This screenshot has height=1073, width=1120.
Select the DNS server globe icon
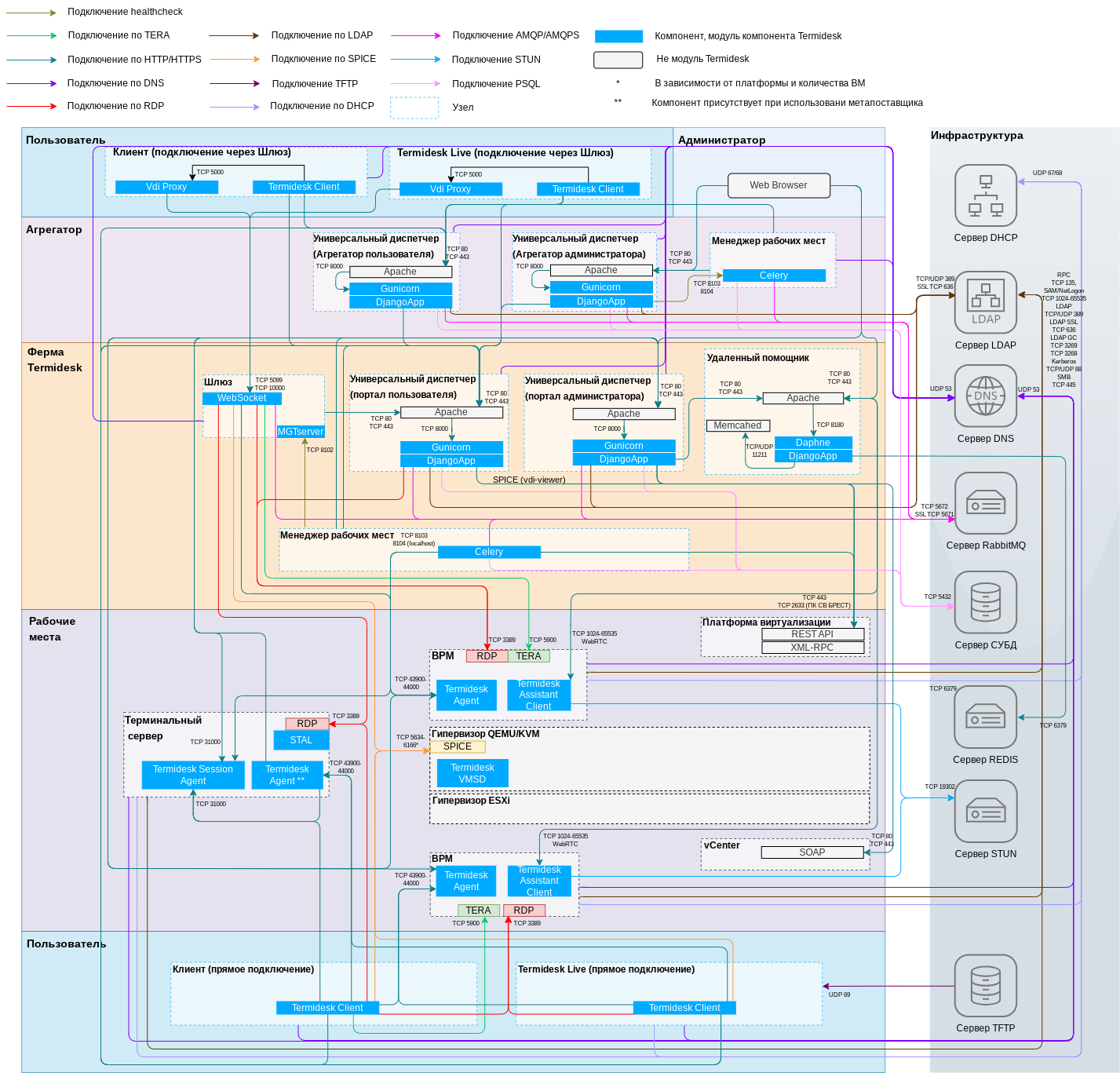tap(986, 396)
